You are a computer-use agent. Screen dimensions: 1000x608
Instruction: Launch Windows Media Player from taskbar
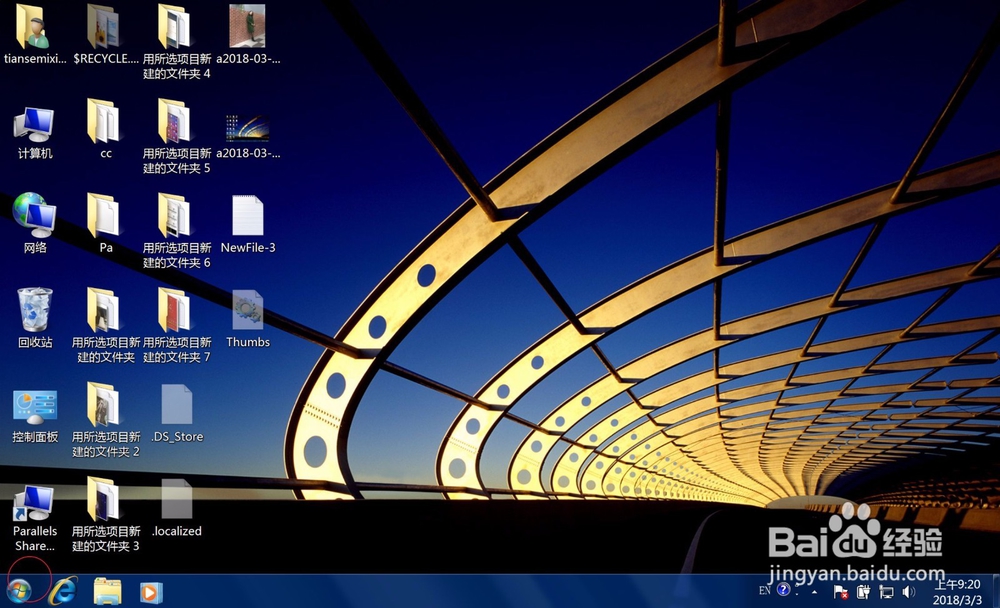(151, 592)
